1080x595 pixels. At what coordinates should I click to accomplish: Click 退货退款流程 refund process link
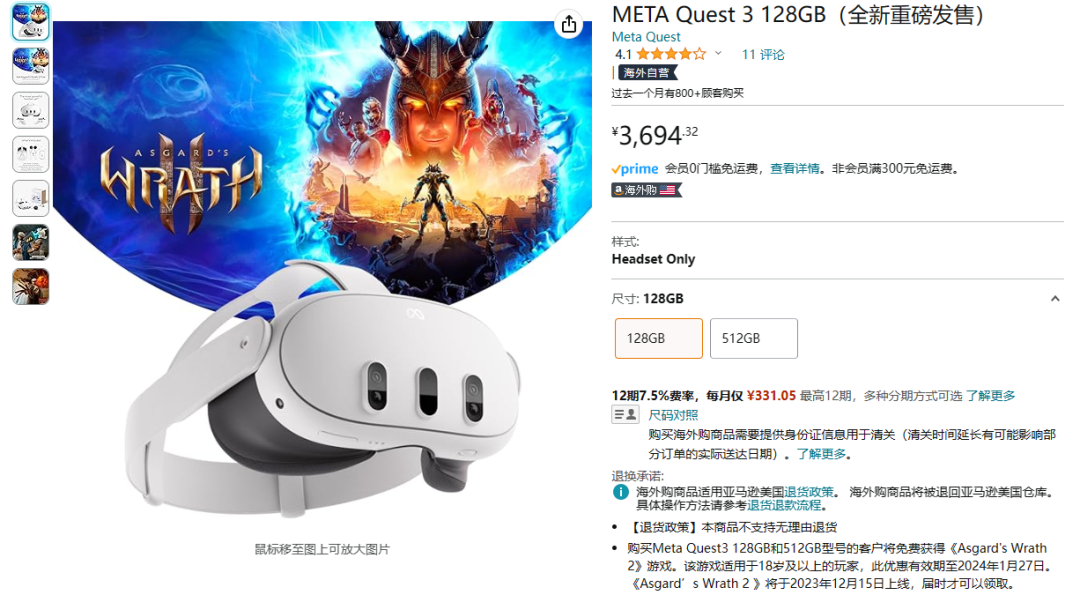click(784, 505)
